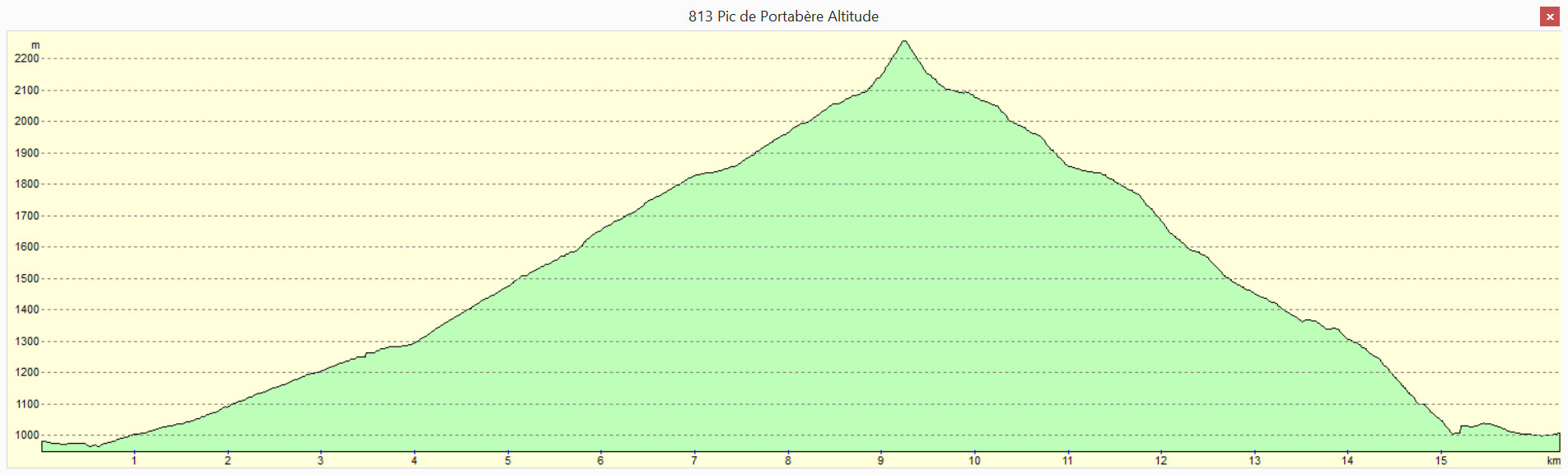Close the altitude profile window
This screenshot has height=475, width=1568.
(1549, 16)
